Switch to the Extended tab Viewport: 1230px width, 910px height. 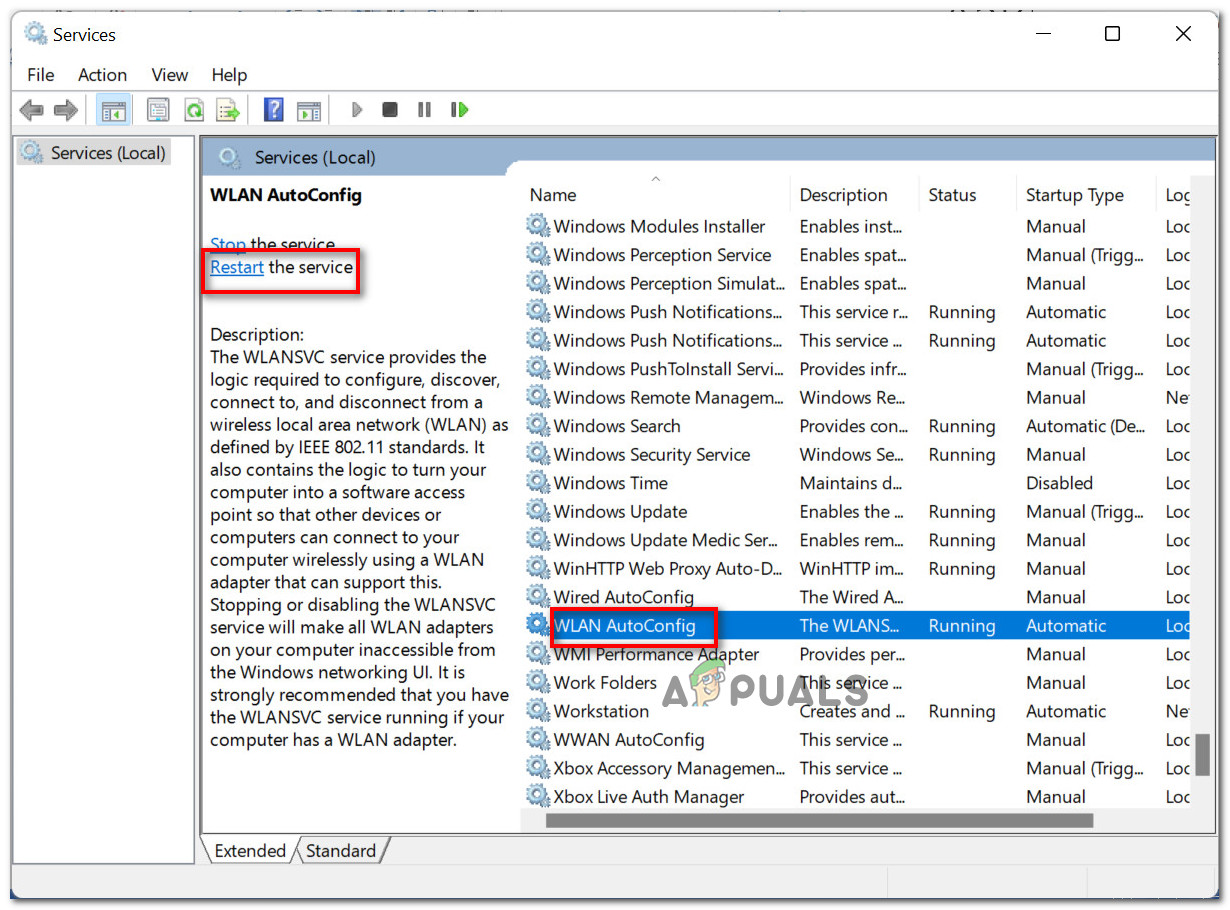coord(250,851)
